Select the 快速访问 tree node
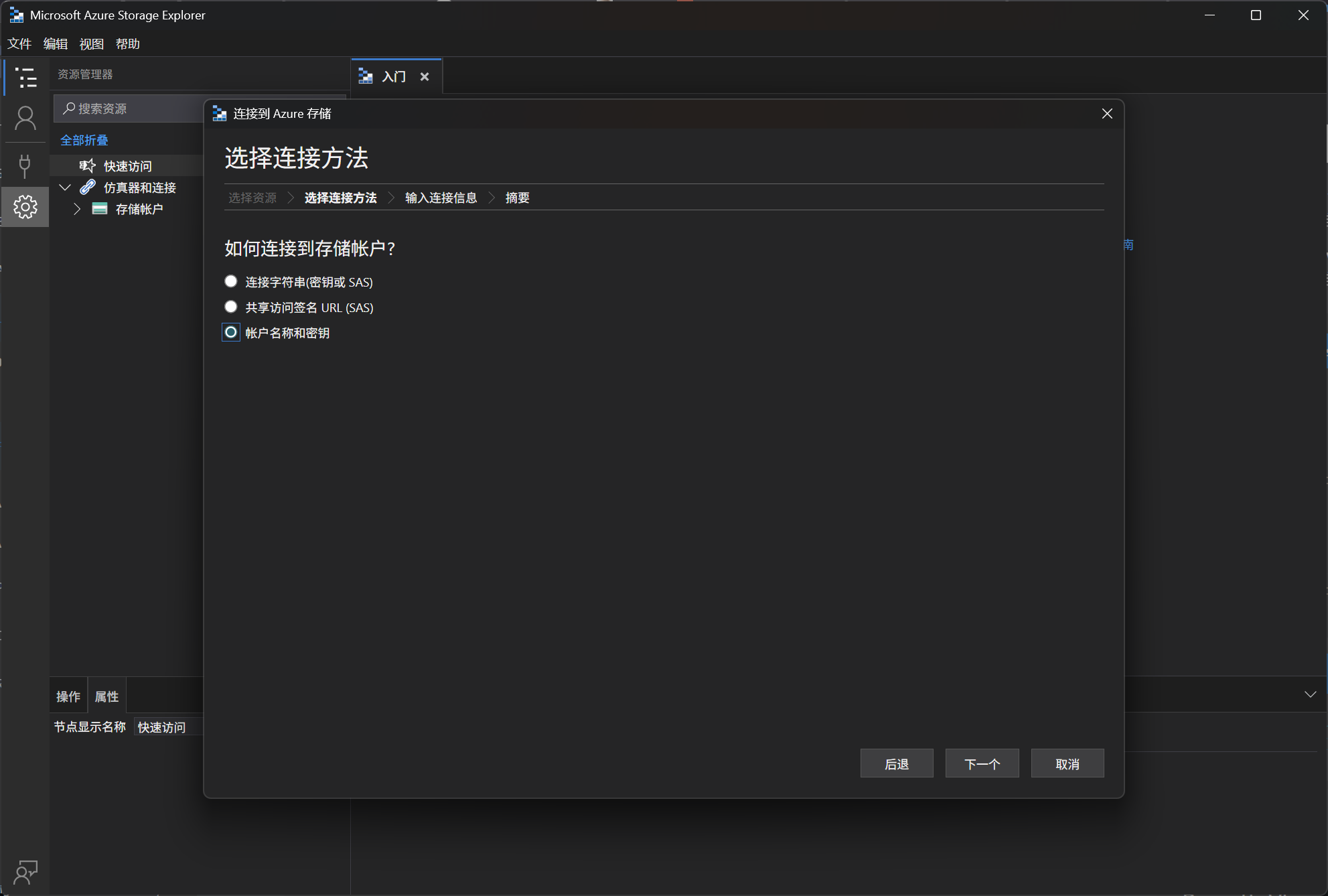The width and height of the screenshot is (1328, 896). [127, 166]
